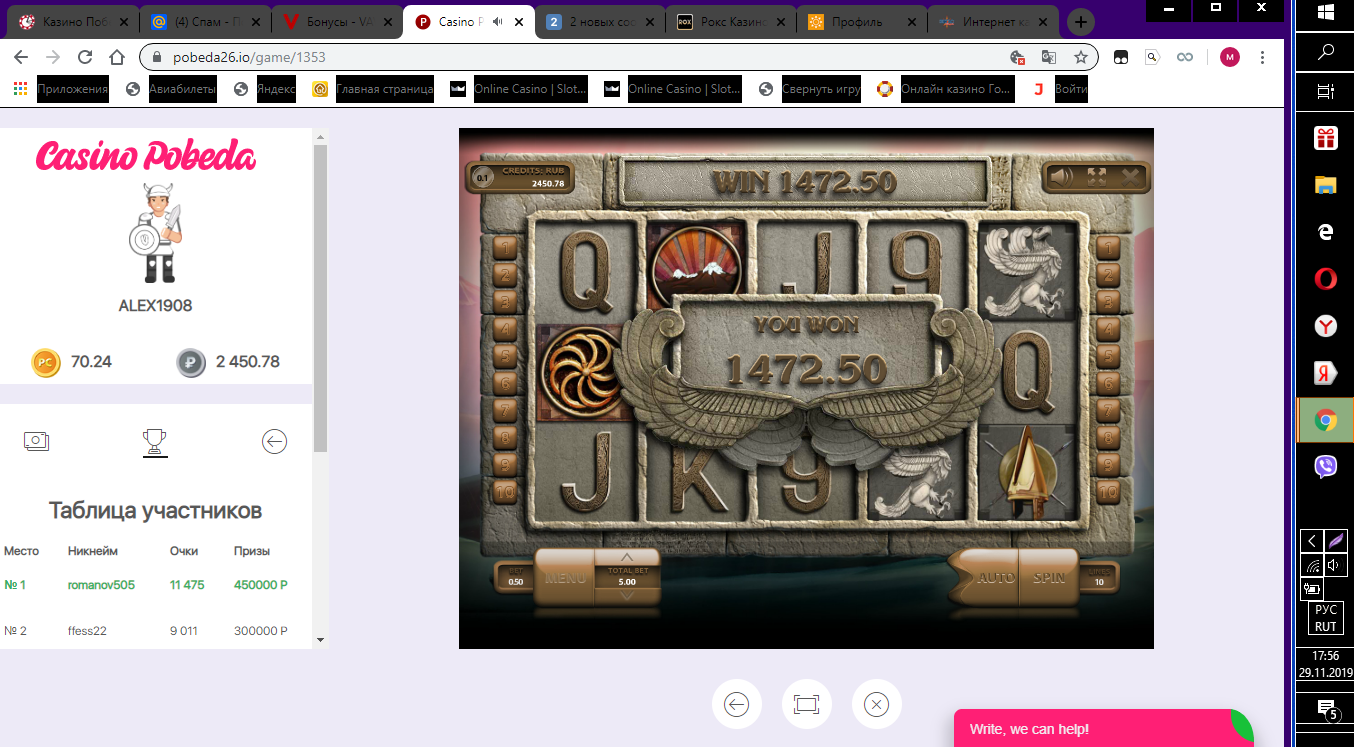Mute audio on the Casino Pobeda tab
This screenshot has width=1354, height=747.
[496, 20]
